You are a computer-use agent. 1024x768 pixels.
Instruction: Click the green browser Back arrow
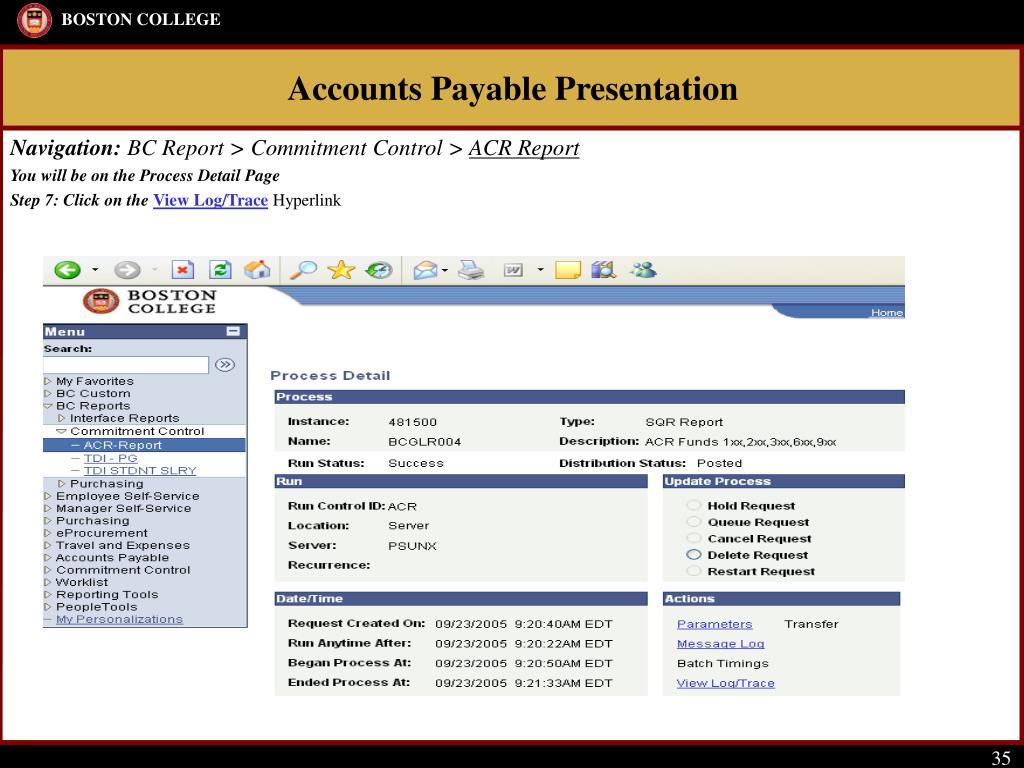pos(67,270)
